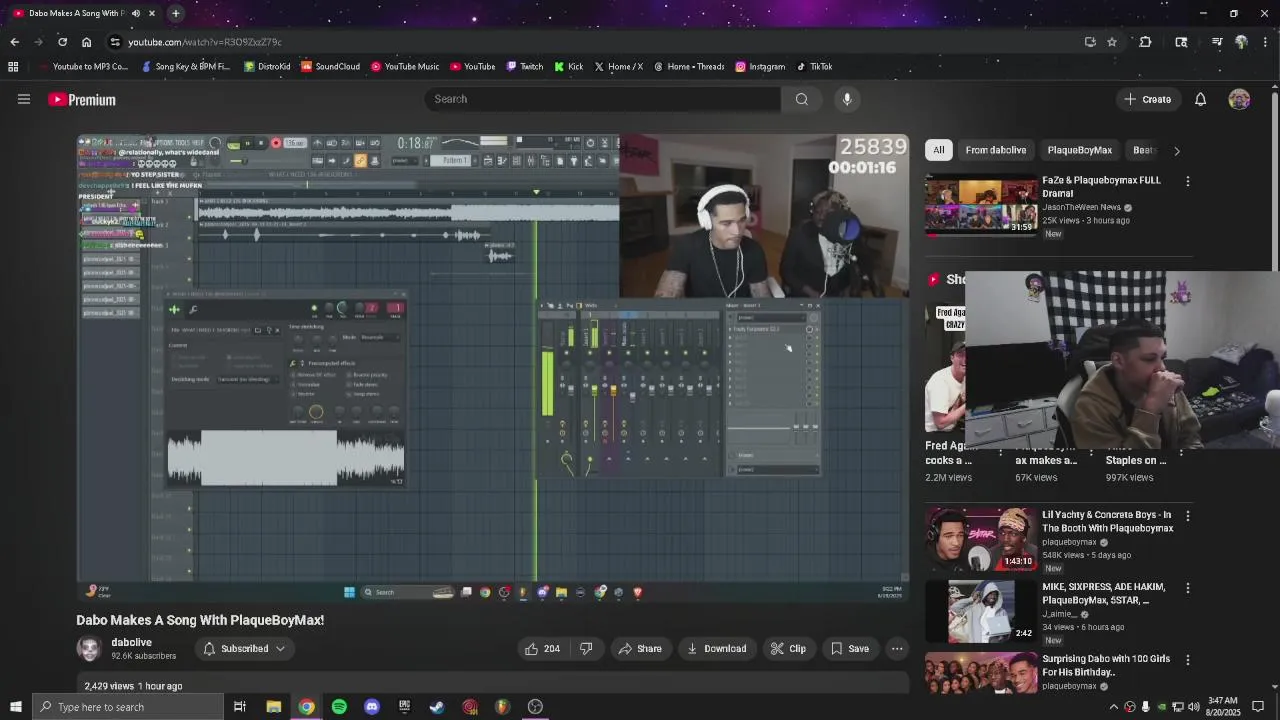This screenshot has width=1280, height=720.
Task: Open the DistroKid bookmark
Action: pyautogui.click(x=267, y=67)
